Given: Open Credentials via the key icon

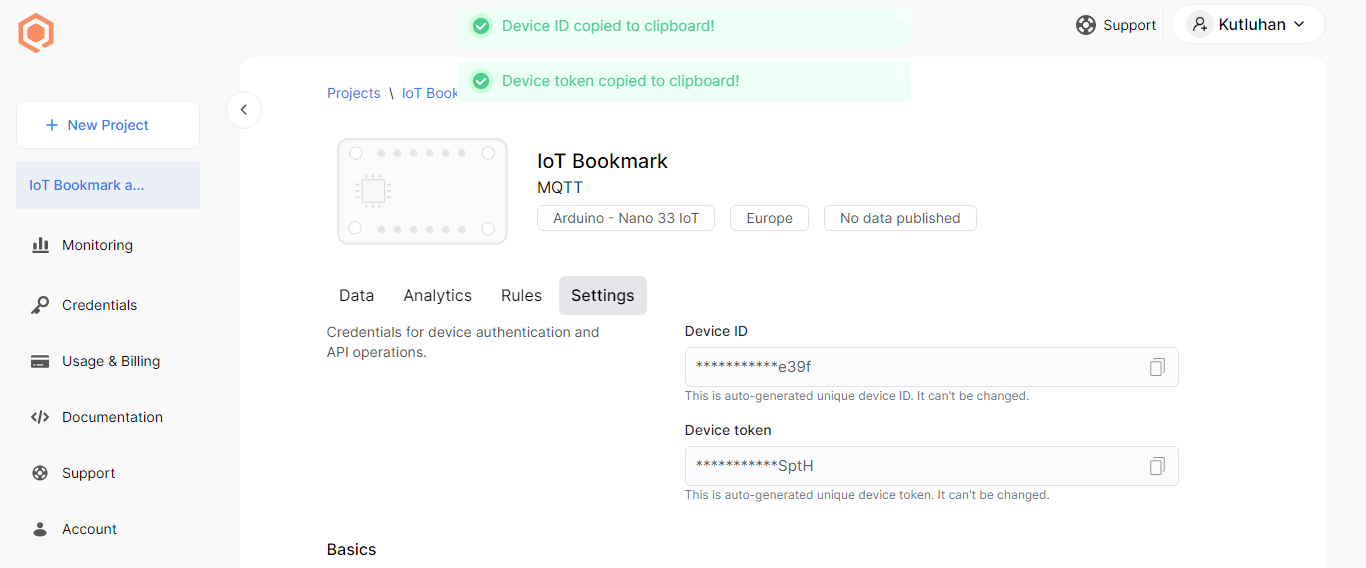Looking at the screenshot, I should (41, 305).
